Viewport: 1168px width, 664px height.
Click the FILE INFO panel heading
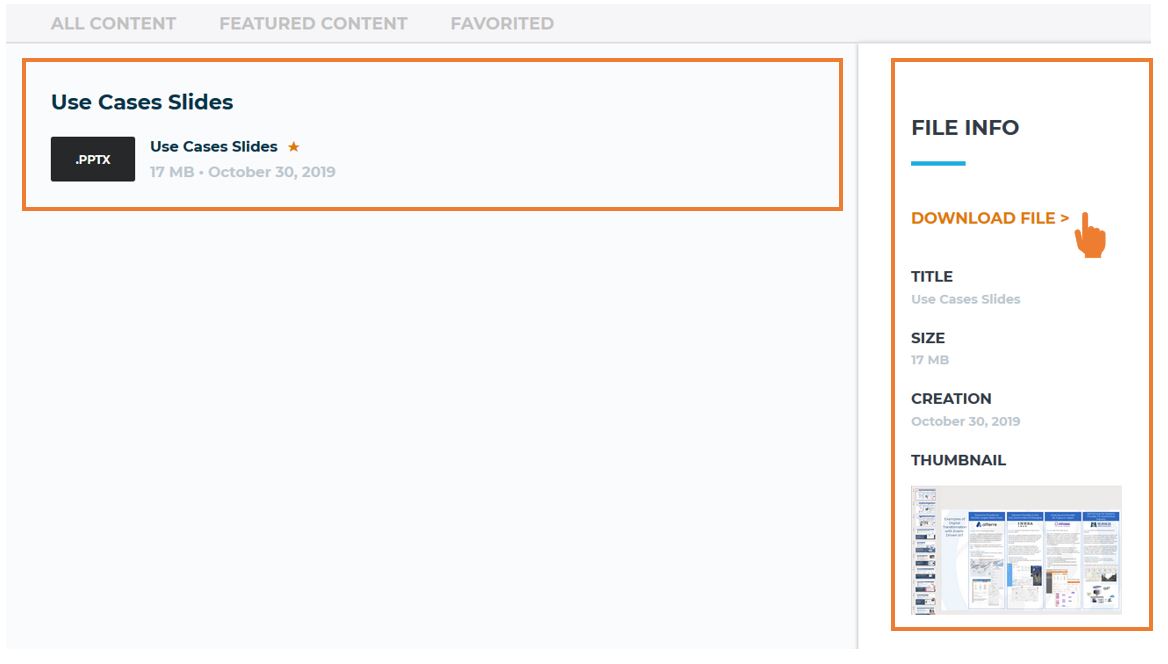[965, 128]
